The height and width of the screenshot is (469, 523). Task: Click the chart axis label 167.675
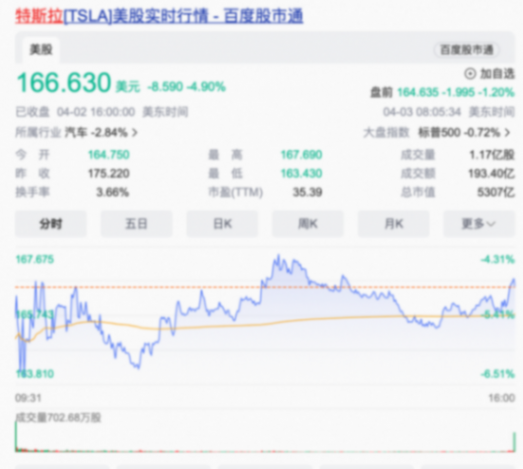[35, 259]
